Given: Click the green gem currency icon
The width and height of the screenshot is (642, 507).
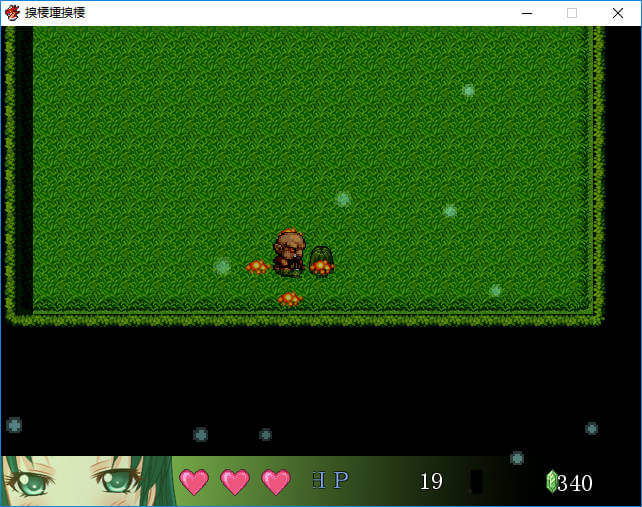Looking at the screenshot, I should 550,482.
